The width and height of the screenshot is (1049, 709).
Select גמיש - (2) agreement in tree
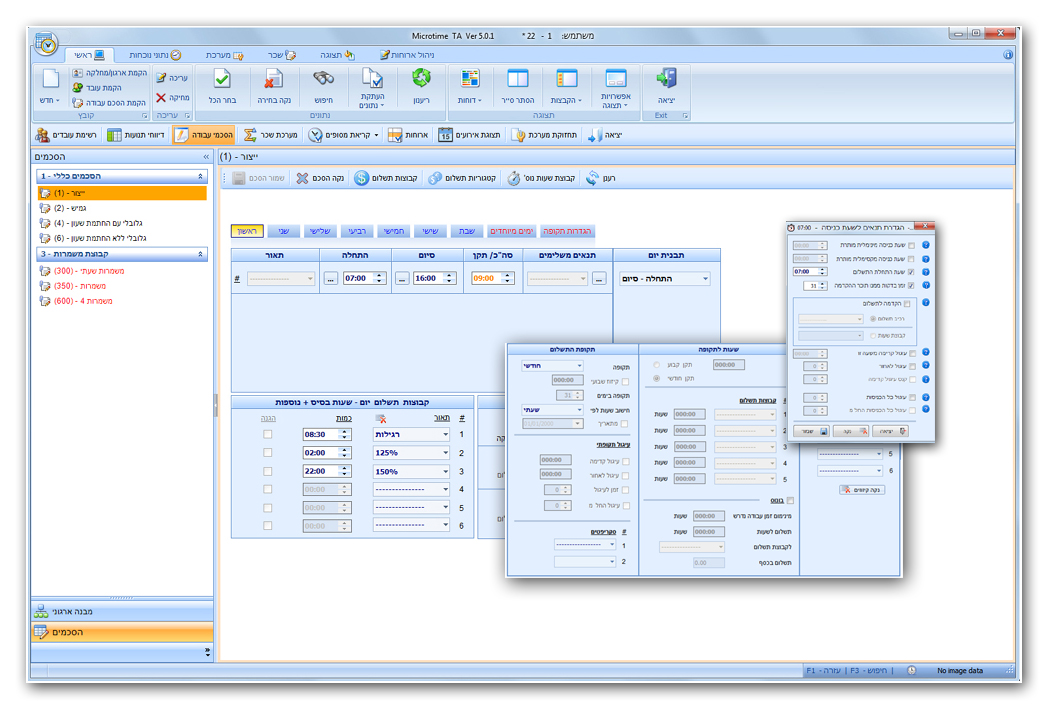[x=72, y=208]
